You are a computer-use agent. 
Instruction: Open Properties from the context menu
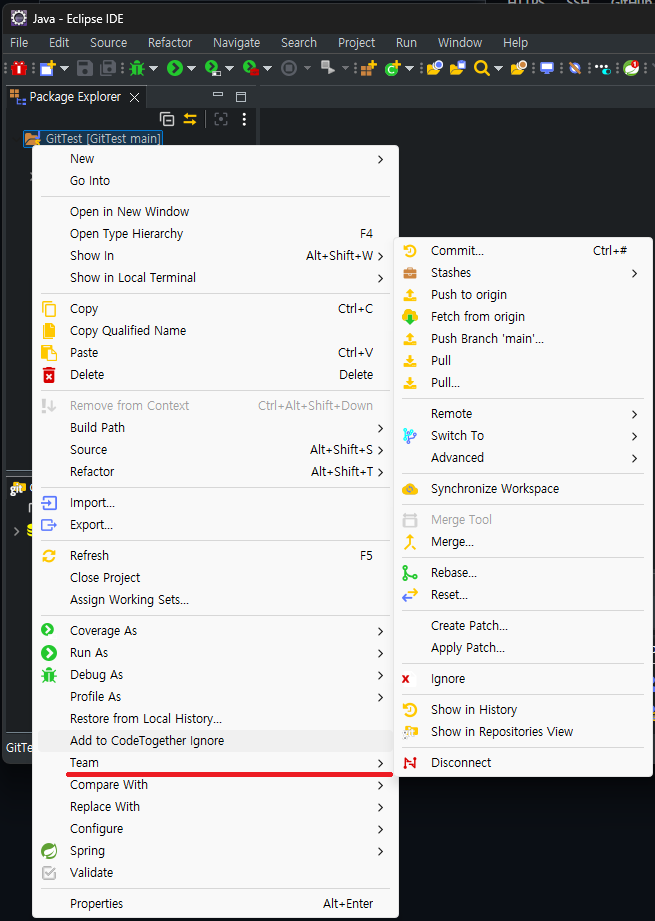216,903
